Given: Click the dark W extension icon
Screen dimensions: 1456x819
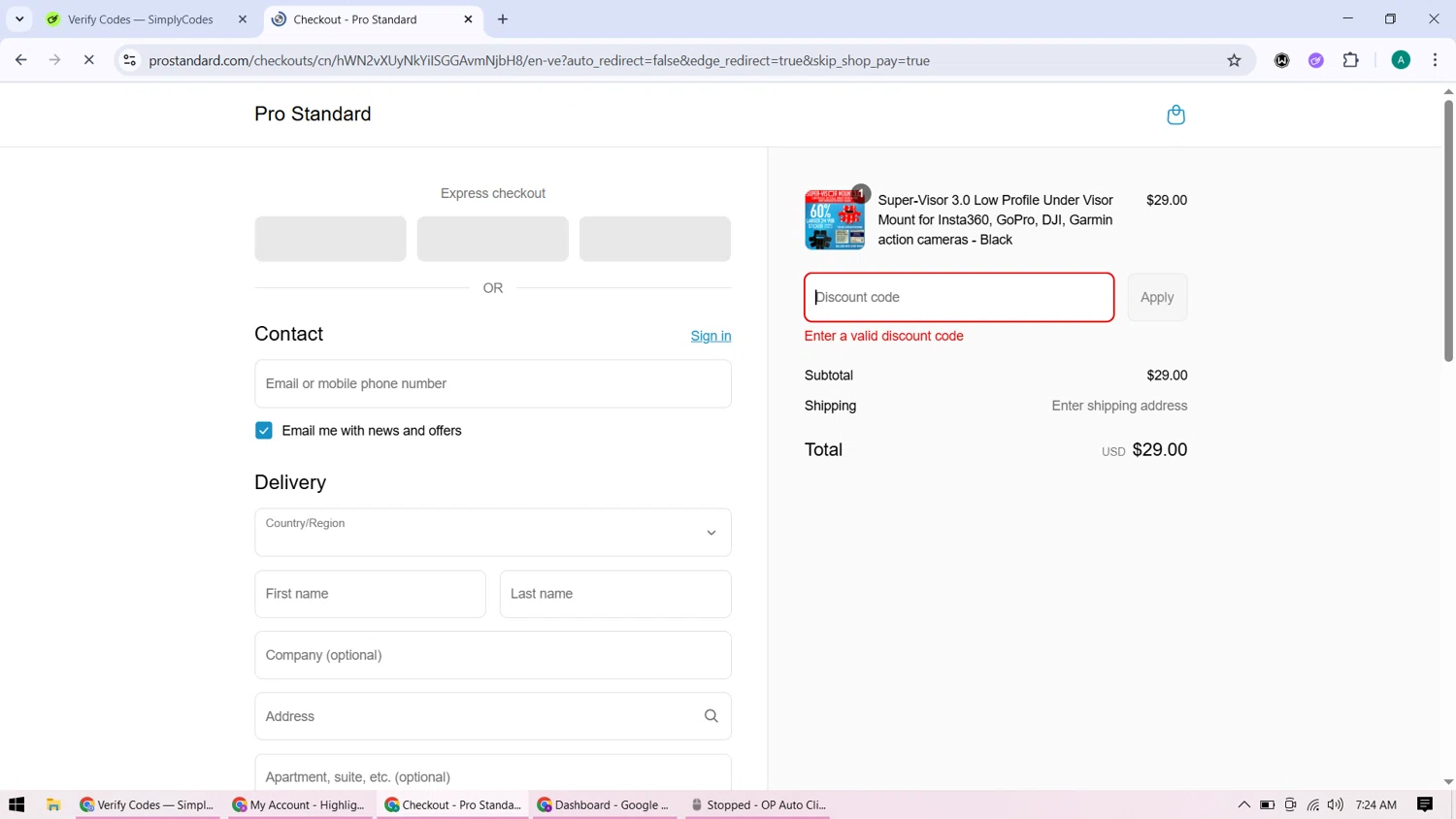Looking at the screenshot, I should point(1281,60).
